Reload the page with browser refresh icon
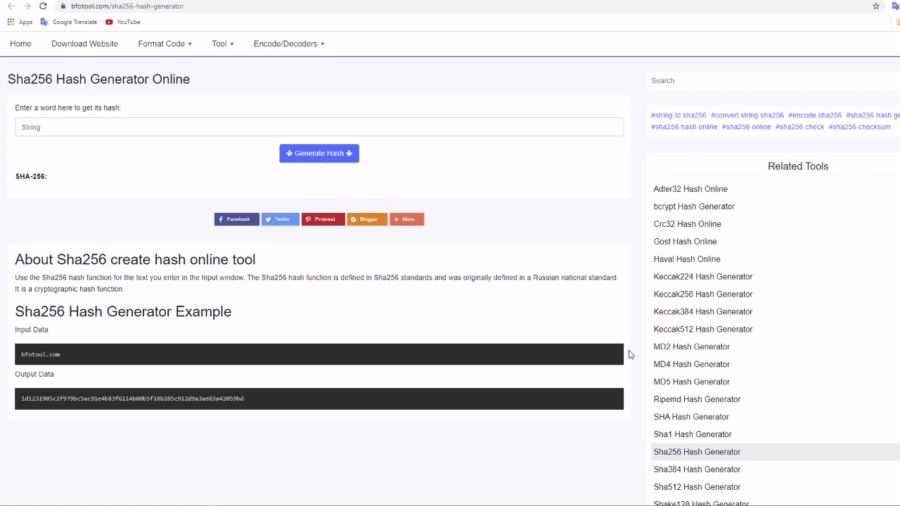 (43, 6)
